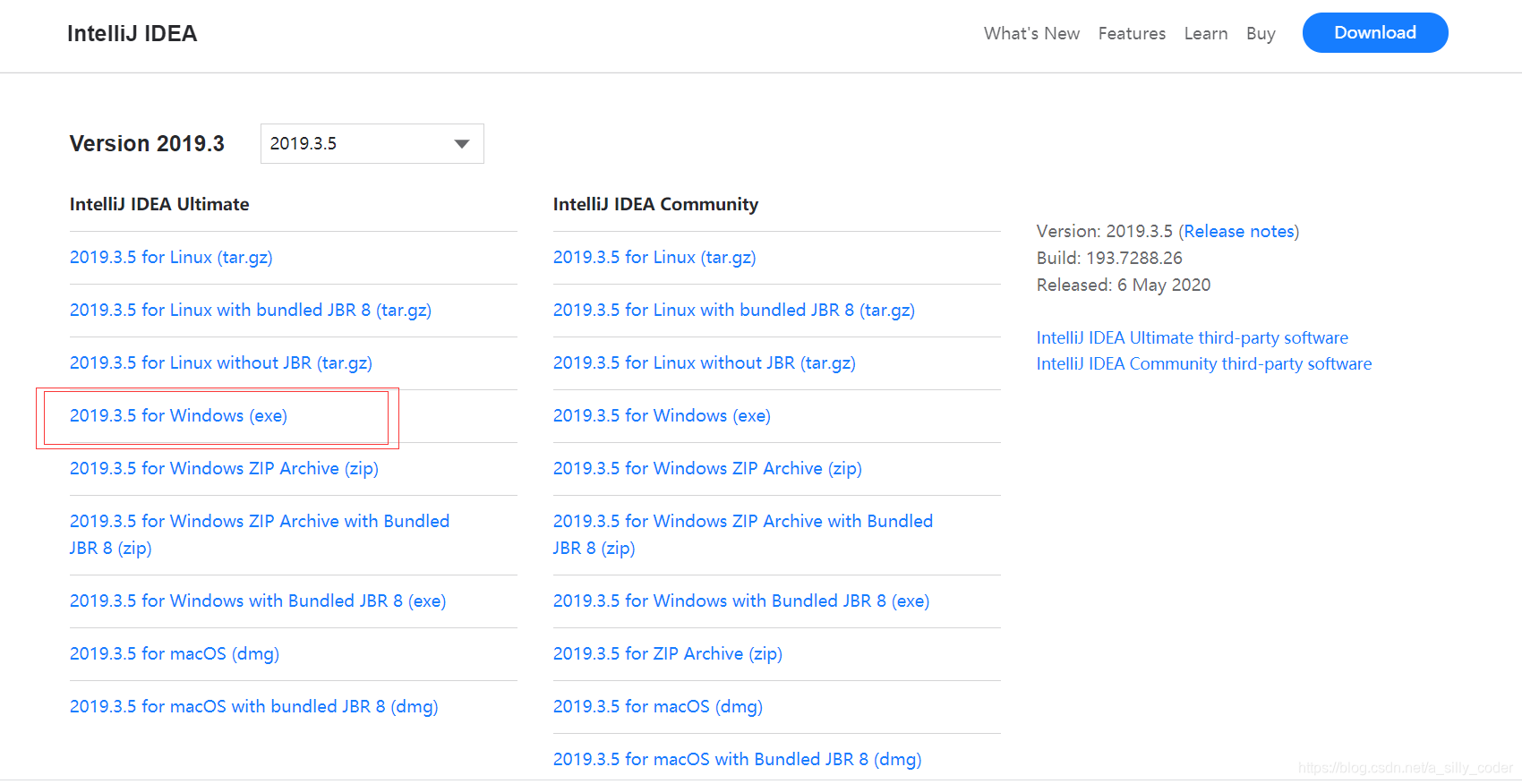Open the What's New menu item
This screenshot has width=1522, height=784.
click(1031, 33)
